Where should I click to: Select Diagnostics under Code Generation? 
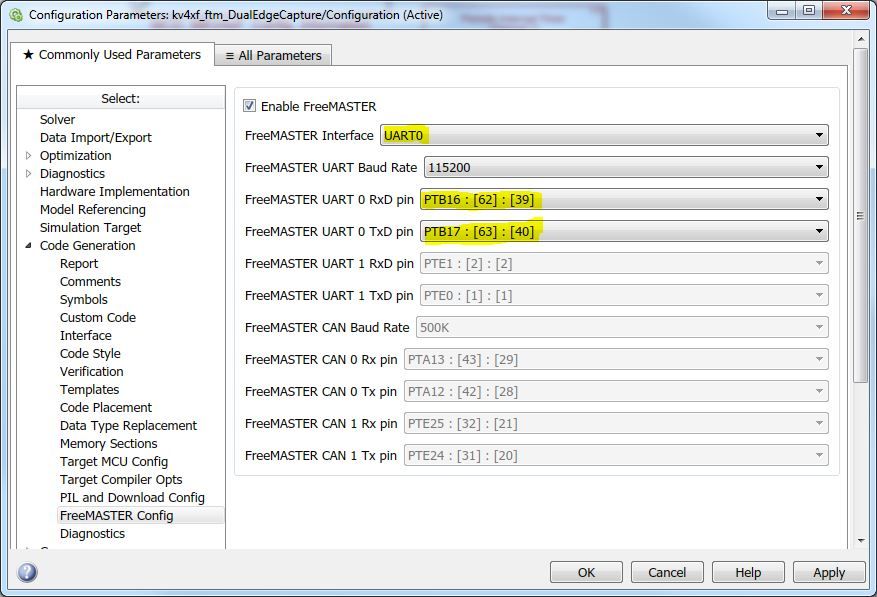(x=92, y=534)
